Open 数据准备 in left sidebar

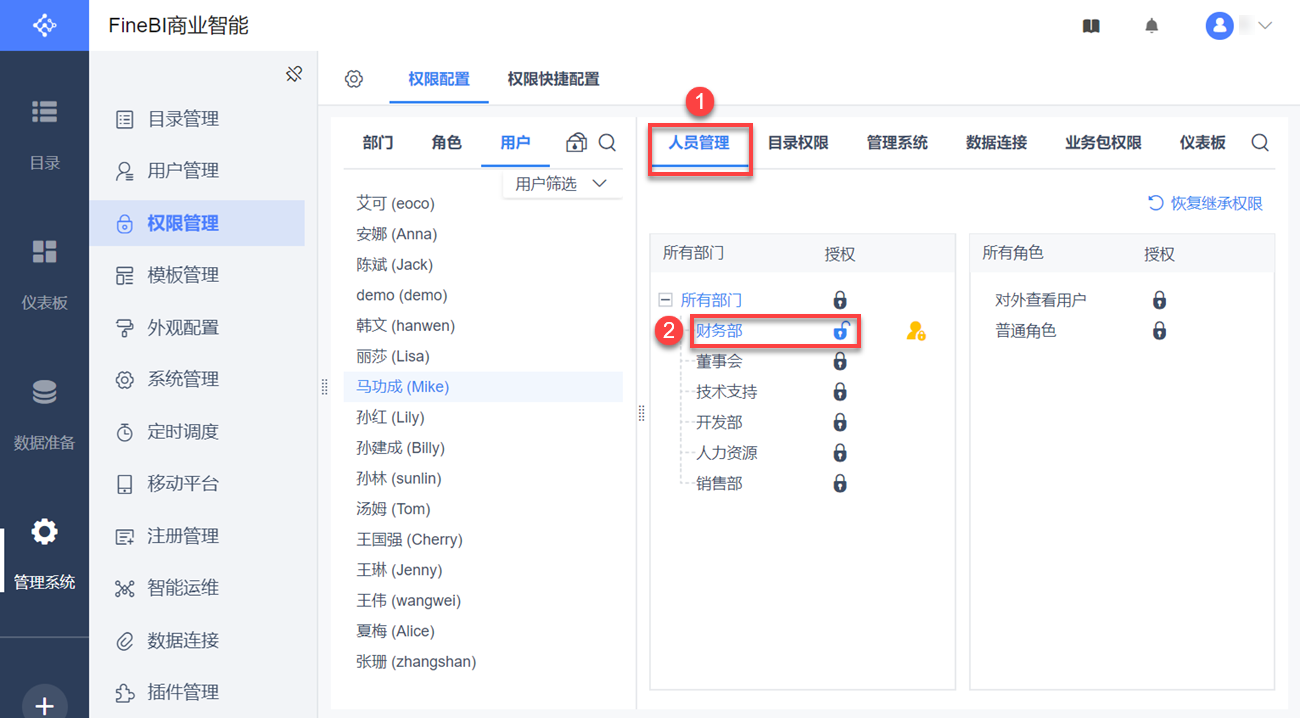click(x=44, y=412)
